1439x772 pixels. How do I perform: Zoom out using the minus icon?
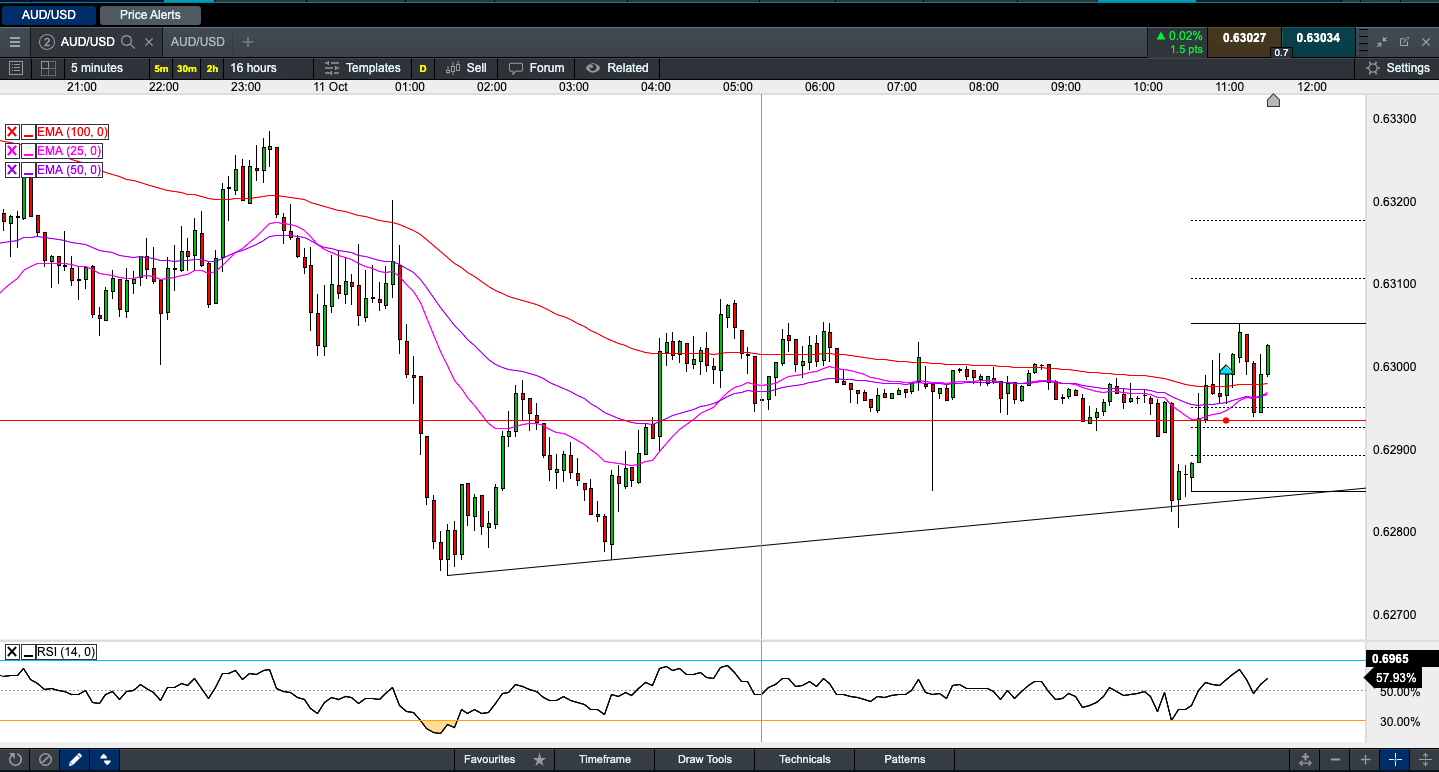(1336, 759)
